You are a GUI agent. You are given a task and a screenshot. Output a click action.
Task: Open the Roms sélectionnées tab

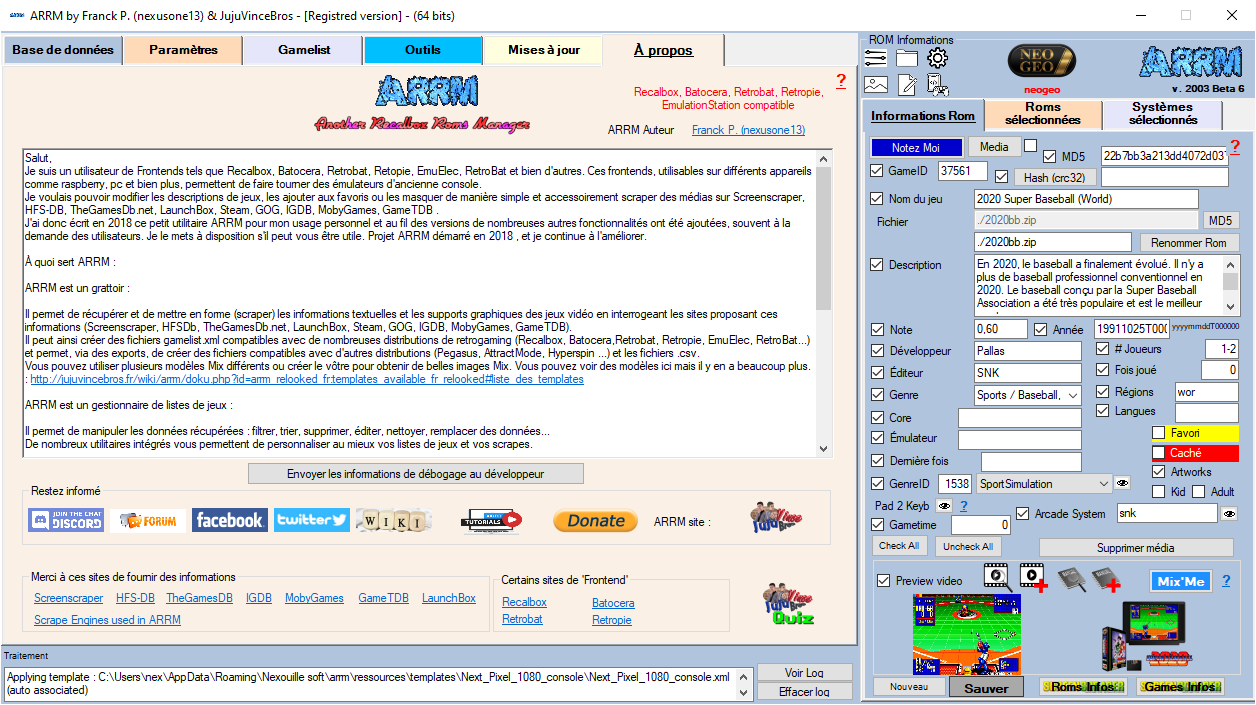(1043, 114)
